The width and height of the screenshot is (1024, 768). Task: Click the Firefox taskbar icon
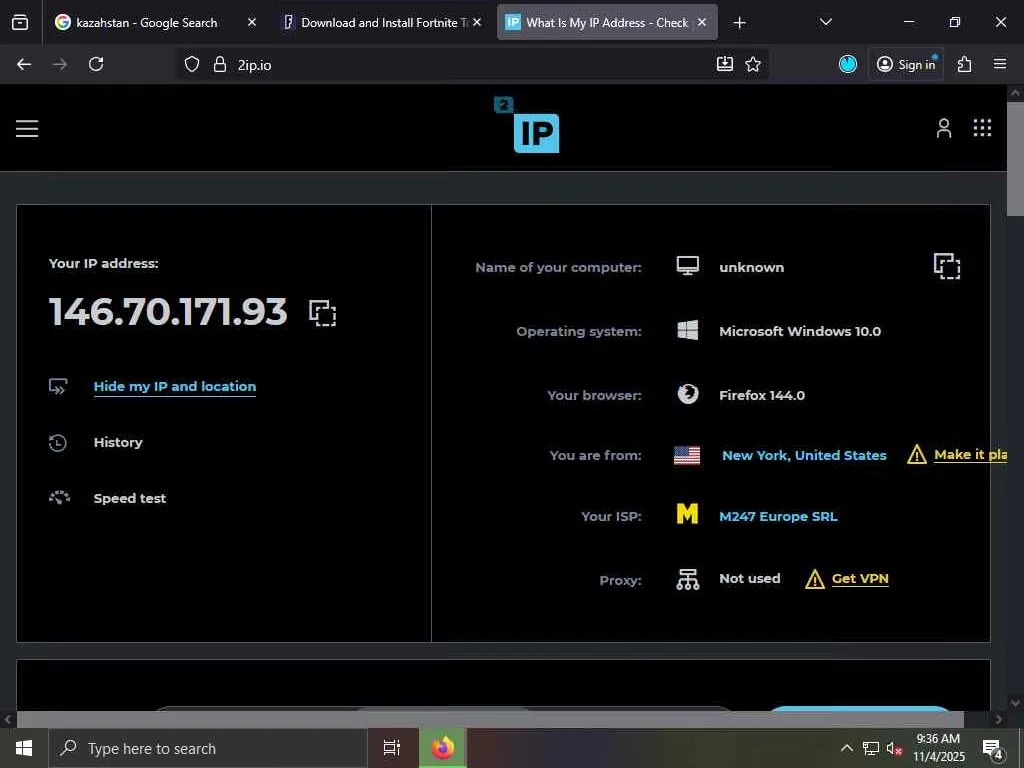tap(442, 748)
